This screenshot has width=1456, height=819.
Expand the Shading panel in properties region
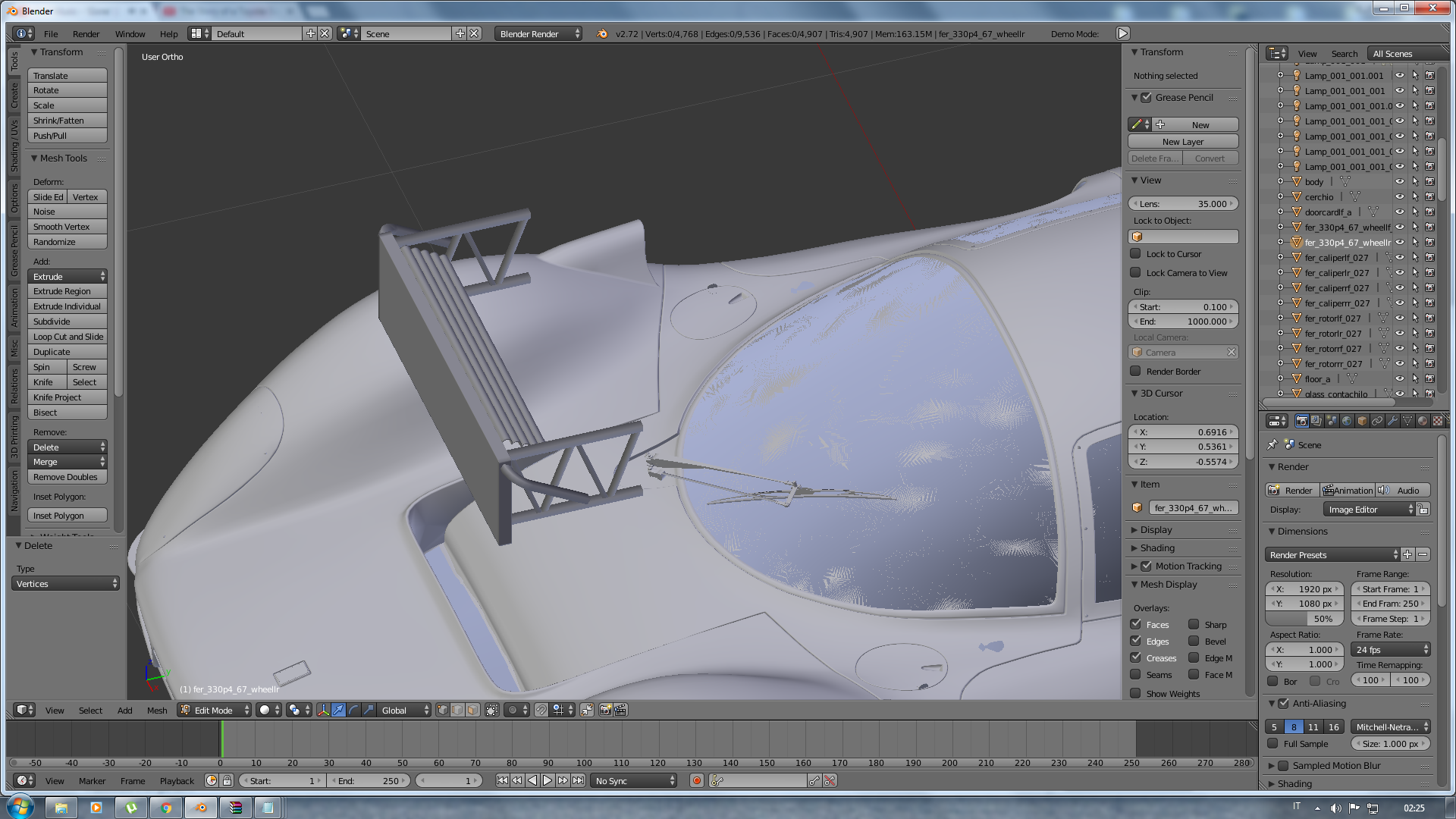[1157, 548]
